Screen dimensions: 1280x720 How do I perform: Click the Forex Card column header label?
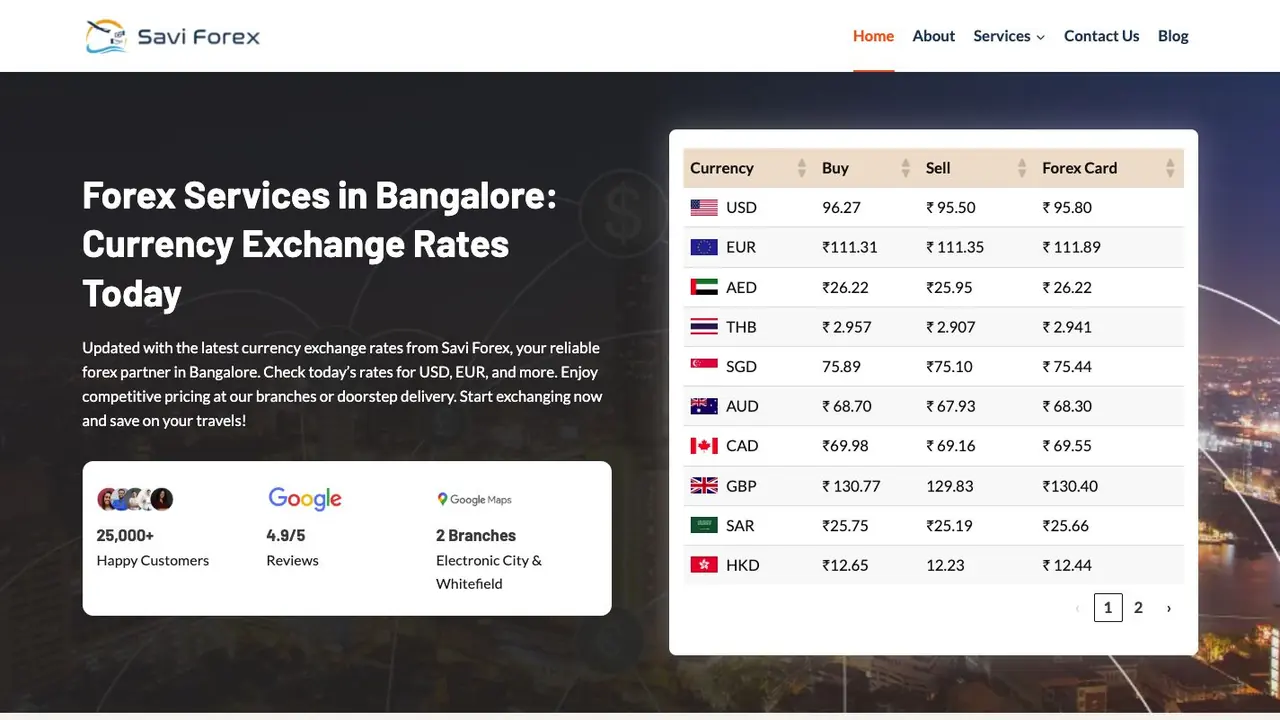click(1080, 168)
